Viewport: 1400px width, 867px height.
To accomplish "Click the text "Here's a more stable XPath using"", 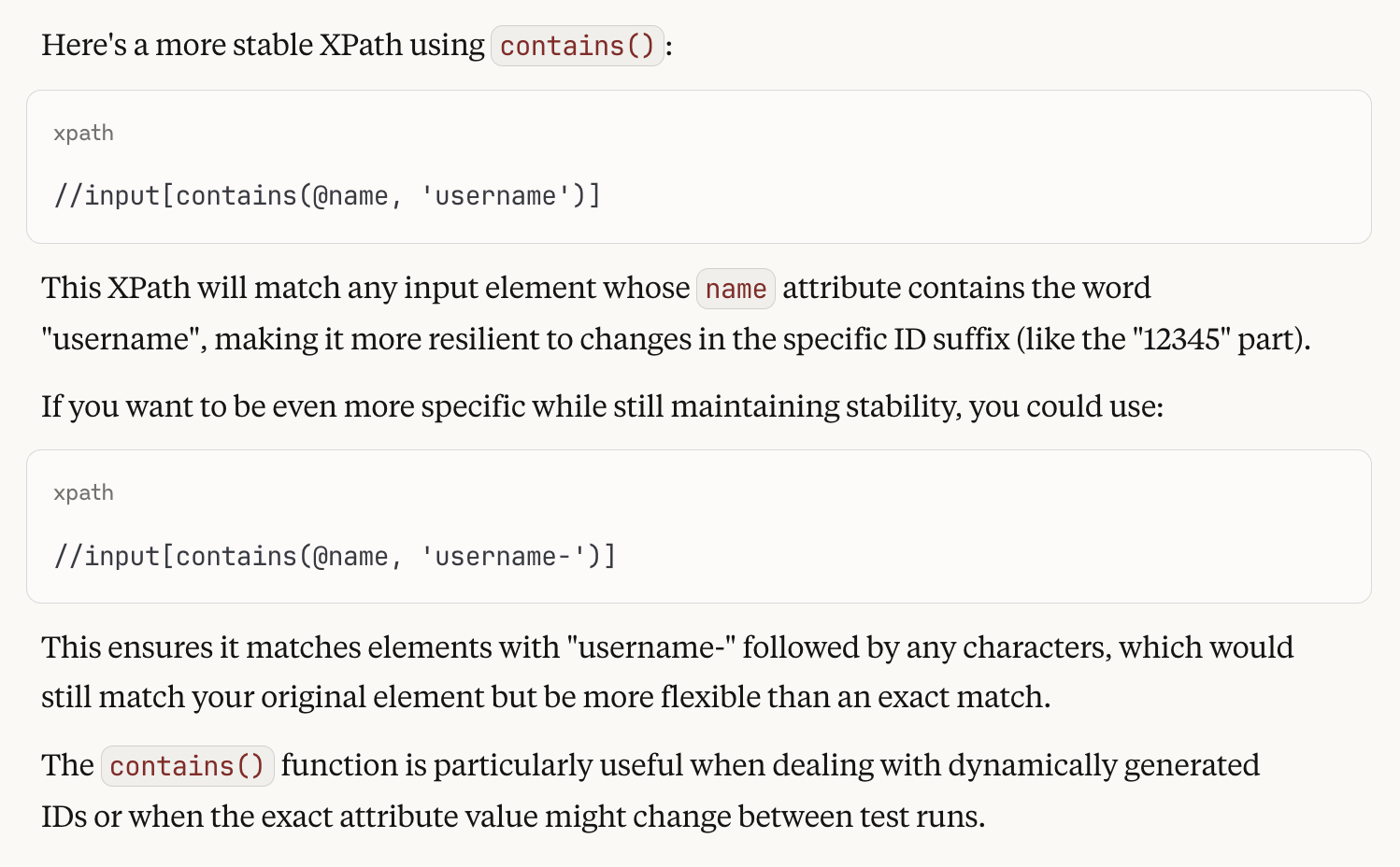I will pyautogui.click(x=263, y=45).
